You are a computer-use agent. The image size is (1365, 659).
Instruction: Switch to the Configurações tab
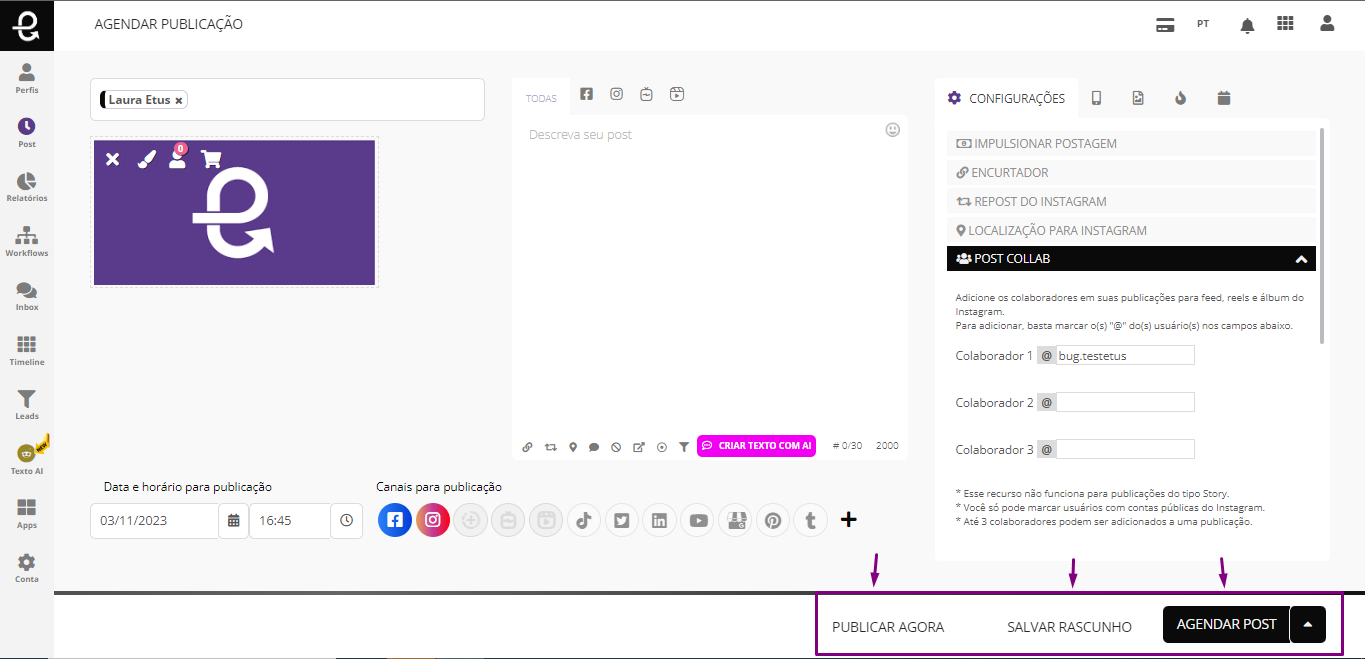1007,98
